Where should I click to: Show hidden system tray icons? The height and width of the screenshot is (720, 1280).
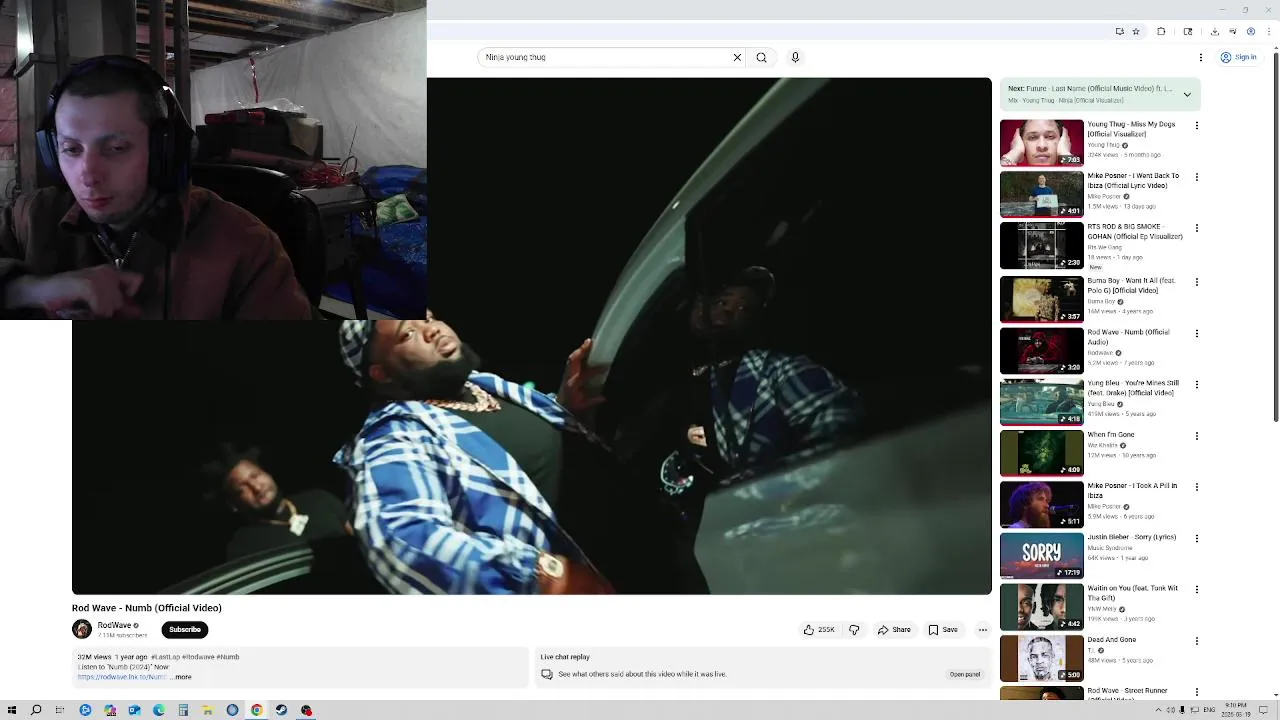1159,710
